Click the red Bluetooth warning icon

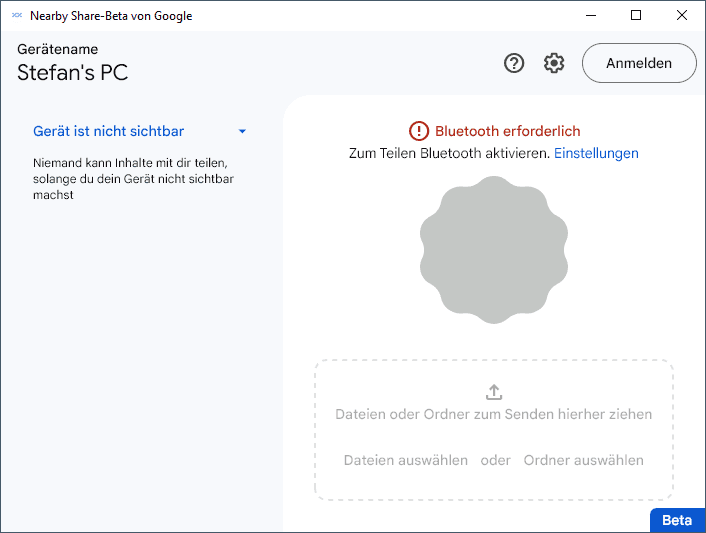pos(418,131)
